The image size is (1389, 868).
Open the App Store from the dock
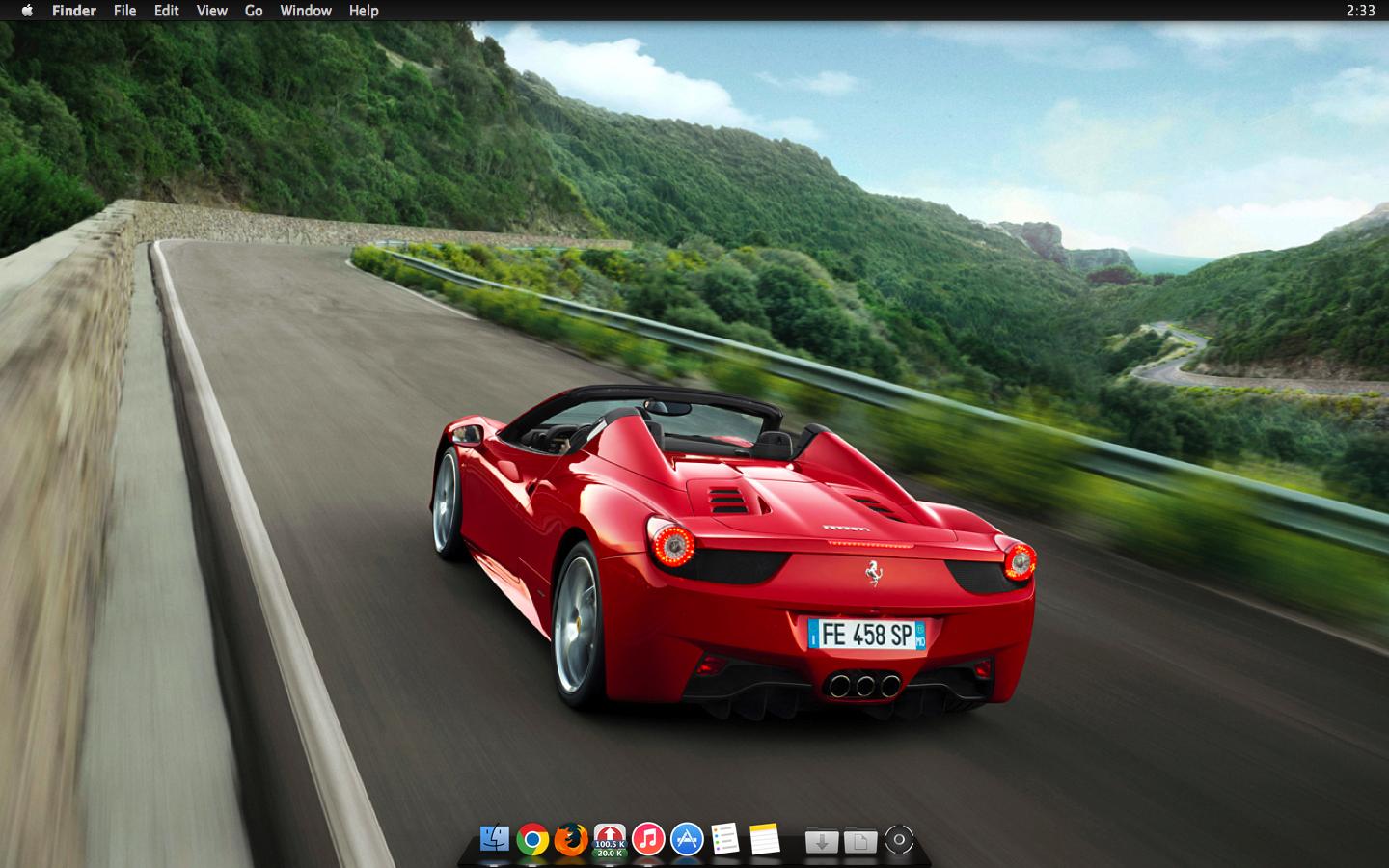coord(687,839)
